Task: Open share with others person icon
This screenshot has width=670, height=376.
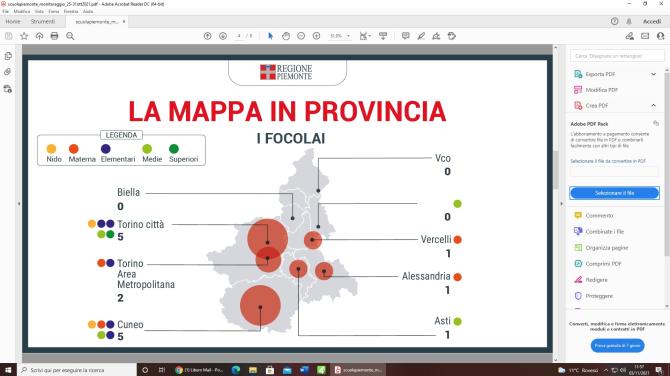Action: click(661, 36)
